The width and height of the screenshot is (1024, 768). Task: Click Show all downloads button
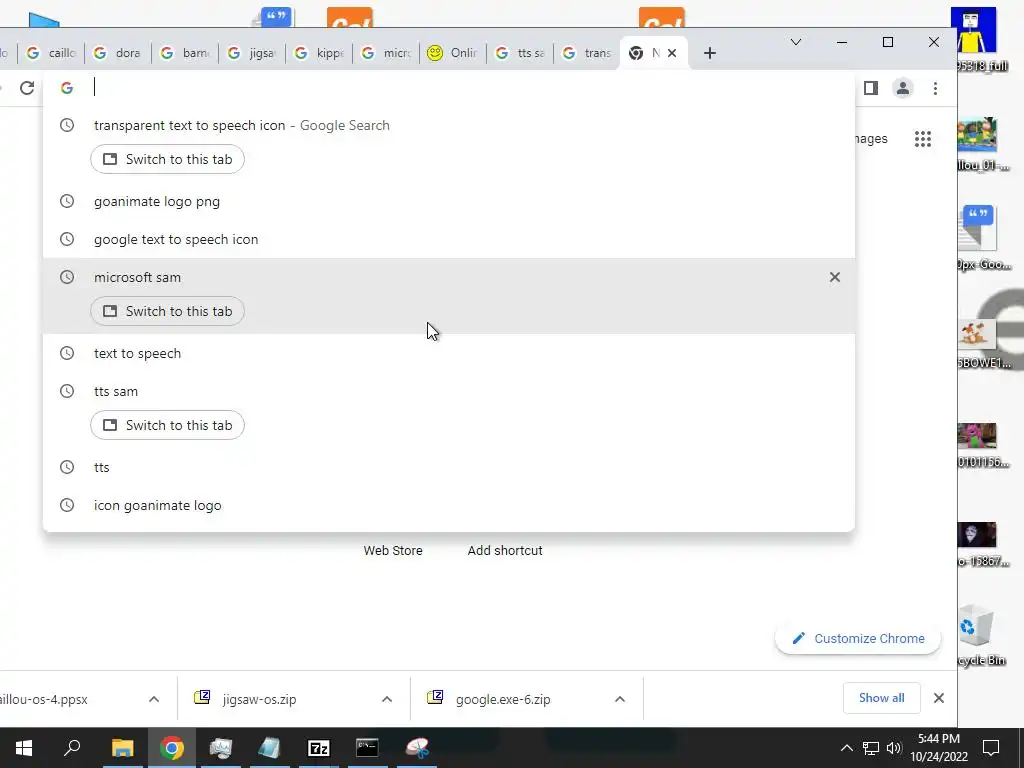882,697
